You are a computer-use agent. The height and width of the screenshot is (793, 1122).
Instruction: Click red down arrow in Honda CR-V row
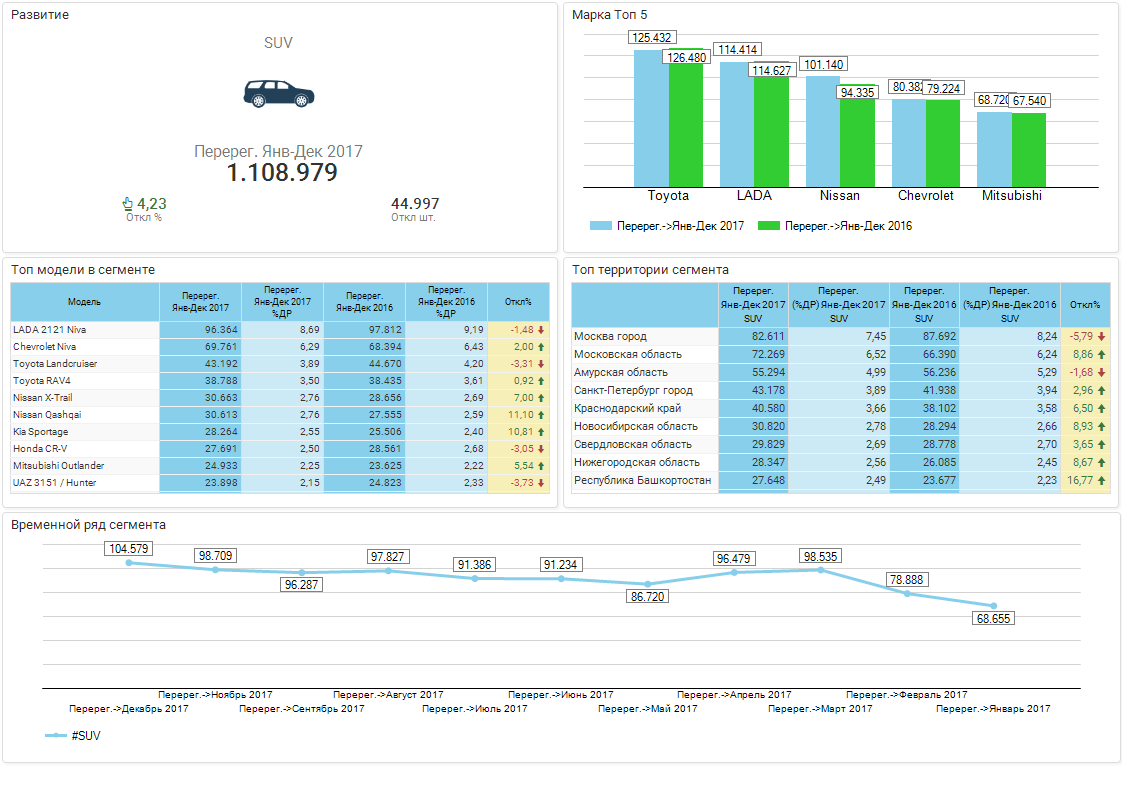point(541,449)
